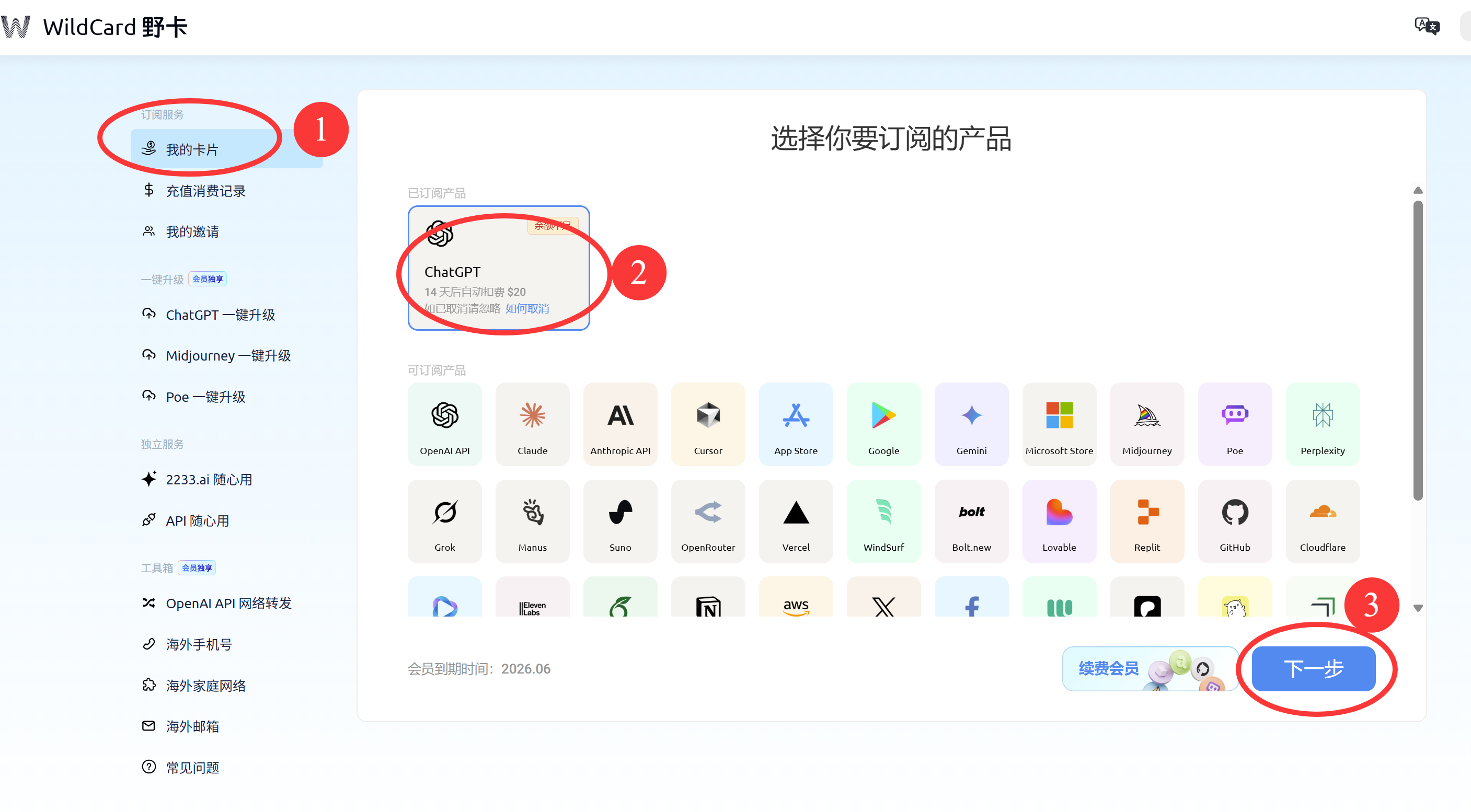Click the 如何取消 link
The image size is (1471, 812).
point(527,308)
